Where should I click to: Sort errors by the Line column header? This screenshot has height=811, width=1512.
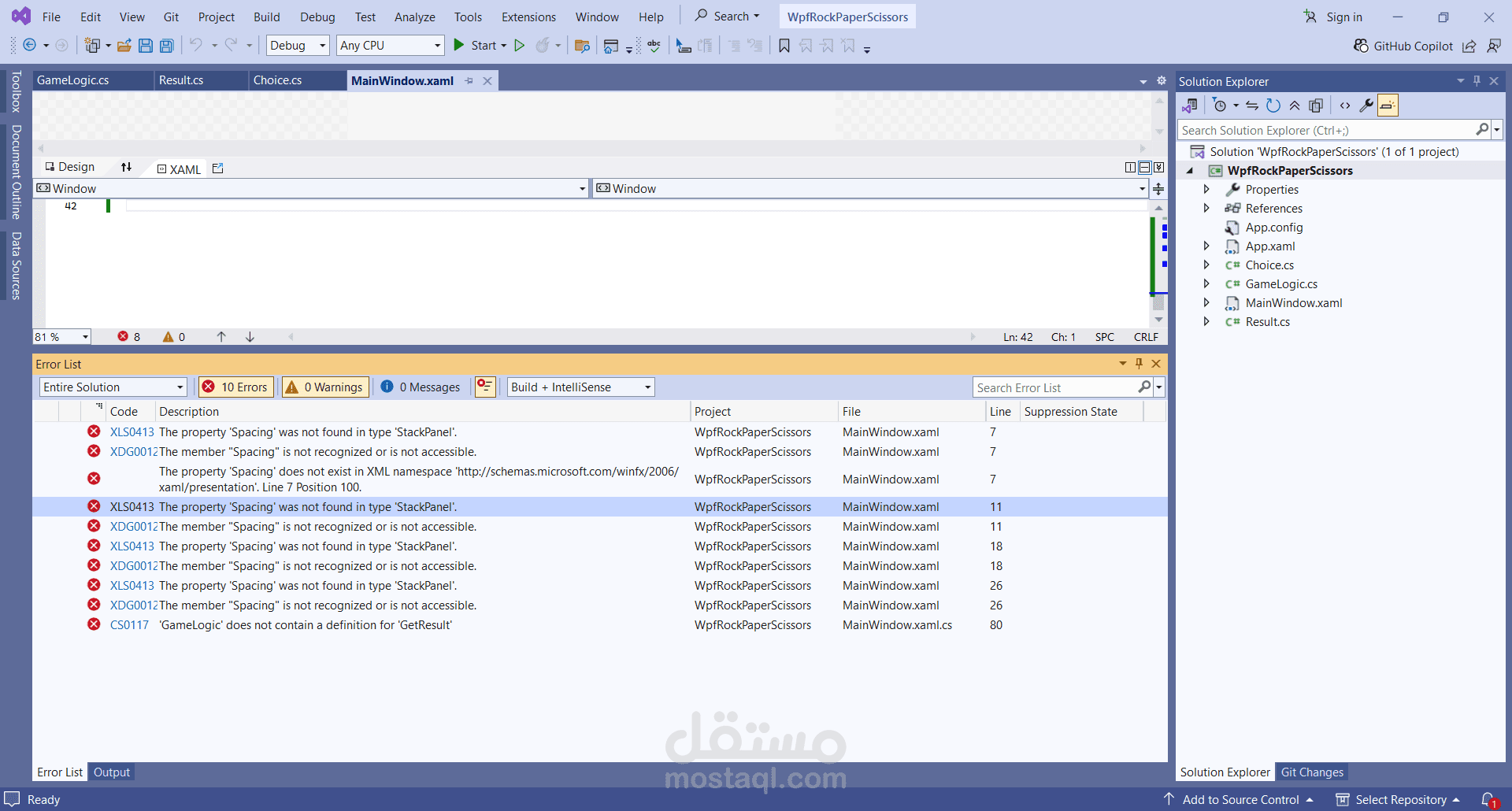click(1001, 412)
